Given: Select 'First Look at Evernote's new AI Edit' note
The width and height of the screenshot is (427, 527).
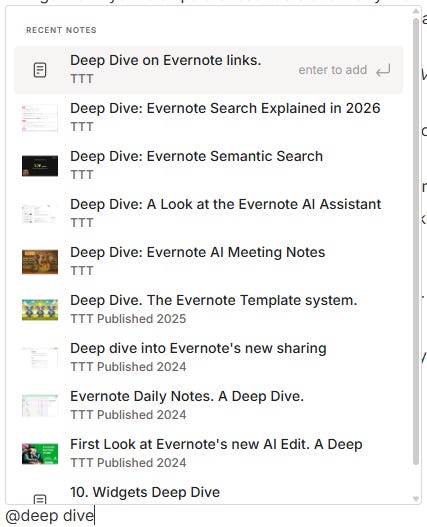Looking at the screenshot, I should coord(208,454).
